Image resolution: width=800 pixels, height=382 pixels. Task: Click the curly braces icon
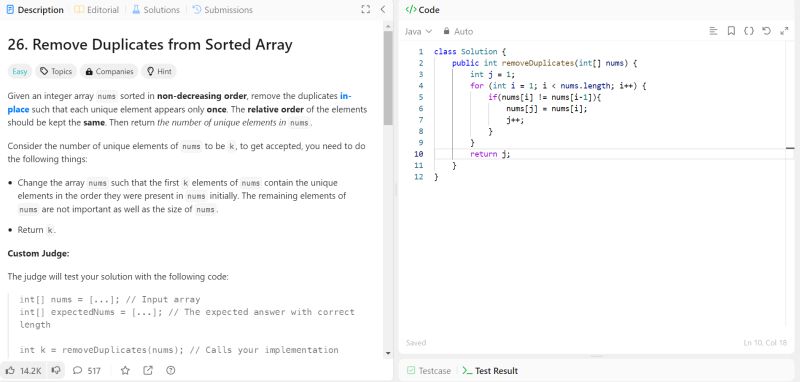tap(748, 31)
